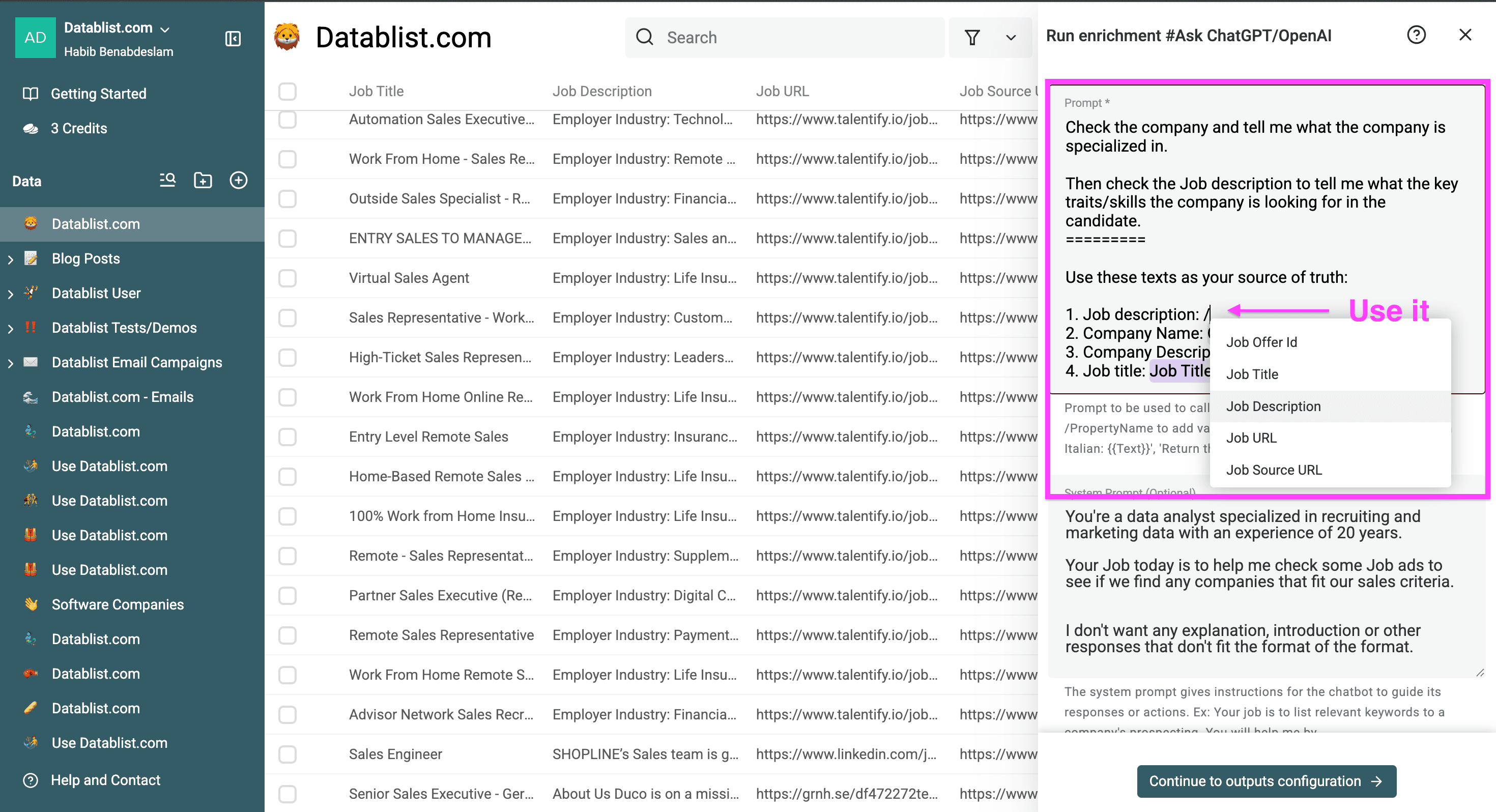Open the workspace dropdown next to Datablist.com
Viewport: 1496px width, 812px height.
[164, 28]
